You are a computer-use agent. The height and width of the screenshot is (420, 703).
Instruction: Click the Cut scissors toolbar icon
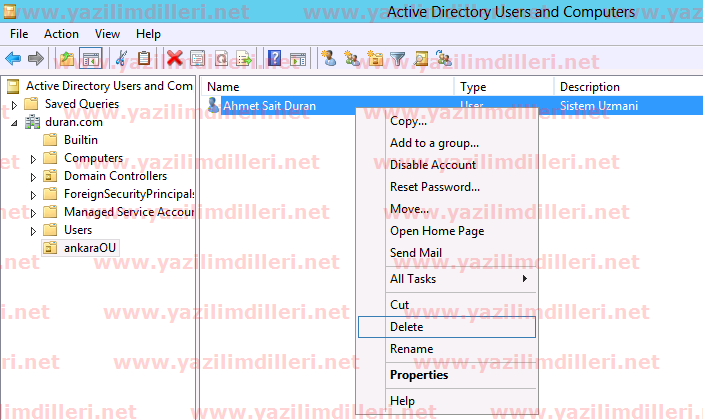122,59
